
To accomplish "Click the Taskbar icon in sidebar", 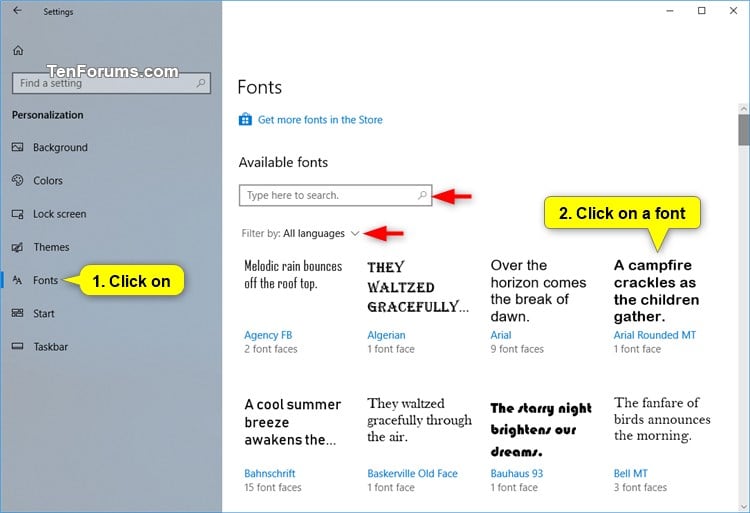I will [18, 346].
